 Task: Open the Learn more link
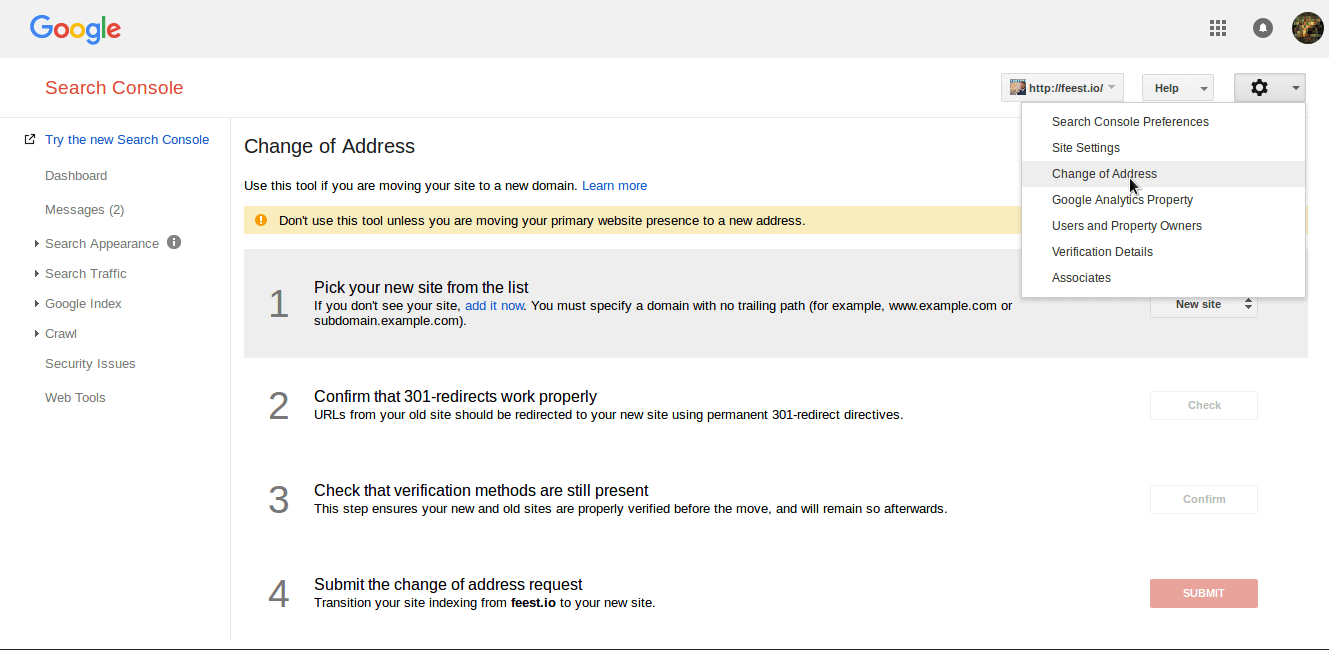614,186
